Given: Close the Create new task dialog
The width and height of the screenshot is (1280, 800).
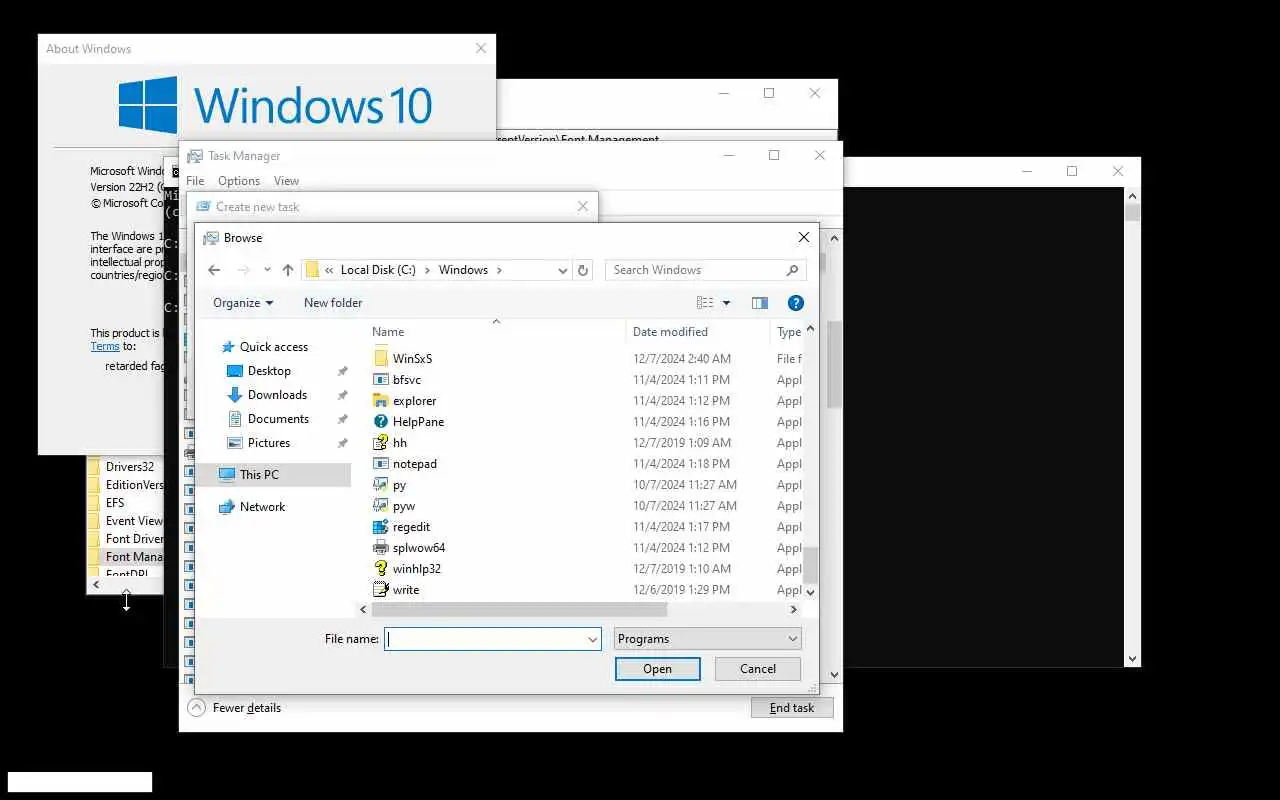Looking at the screenshot, I should point(583,207).
